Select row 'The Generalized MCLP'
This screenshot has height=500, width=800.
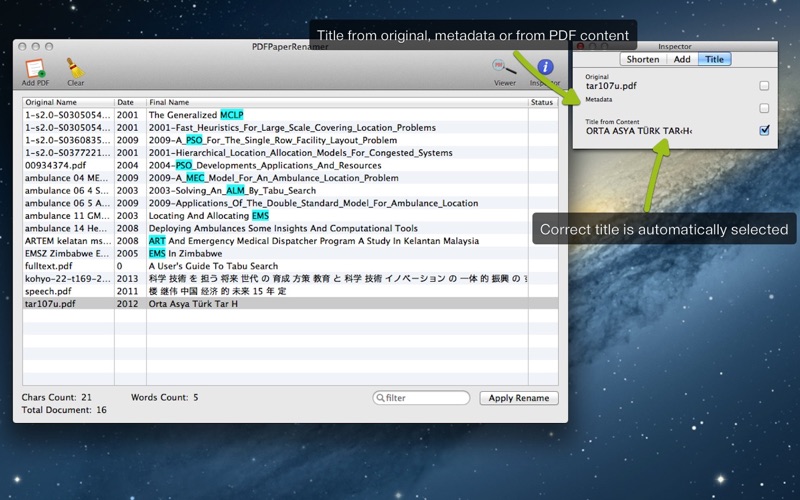(290, 115)
